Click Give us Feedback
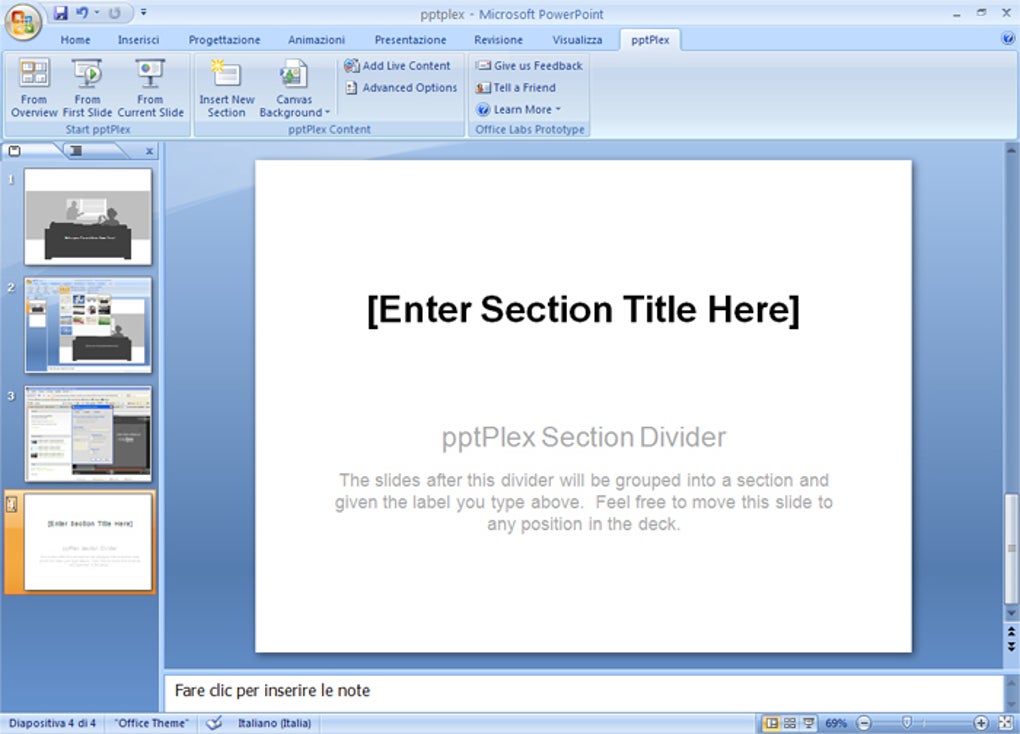Viewport: 1020px width, 734px height. coord(529,66)
